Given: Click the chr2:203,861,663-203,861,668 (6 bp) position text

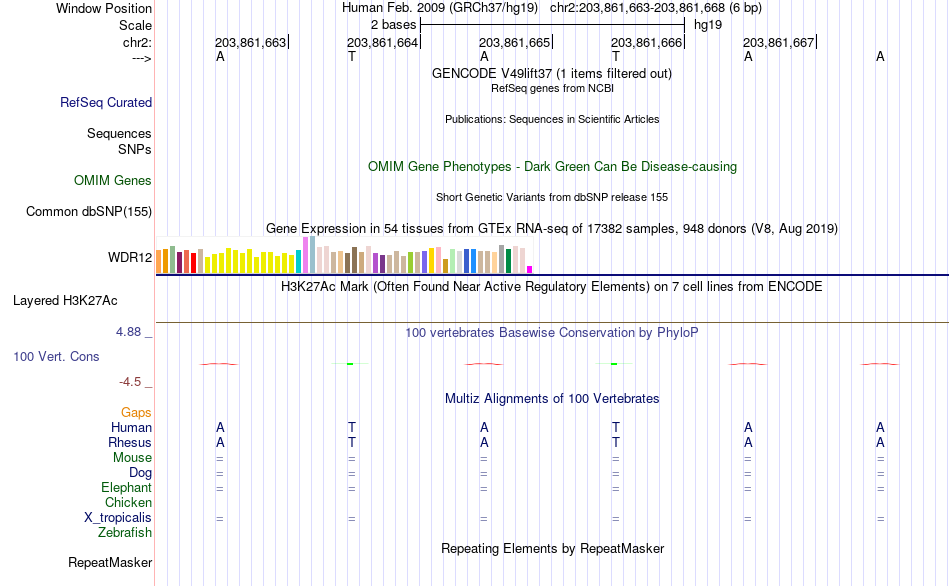Looking at the screenshot, I should 656,8.
